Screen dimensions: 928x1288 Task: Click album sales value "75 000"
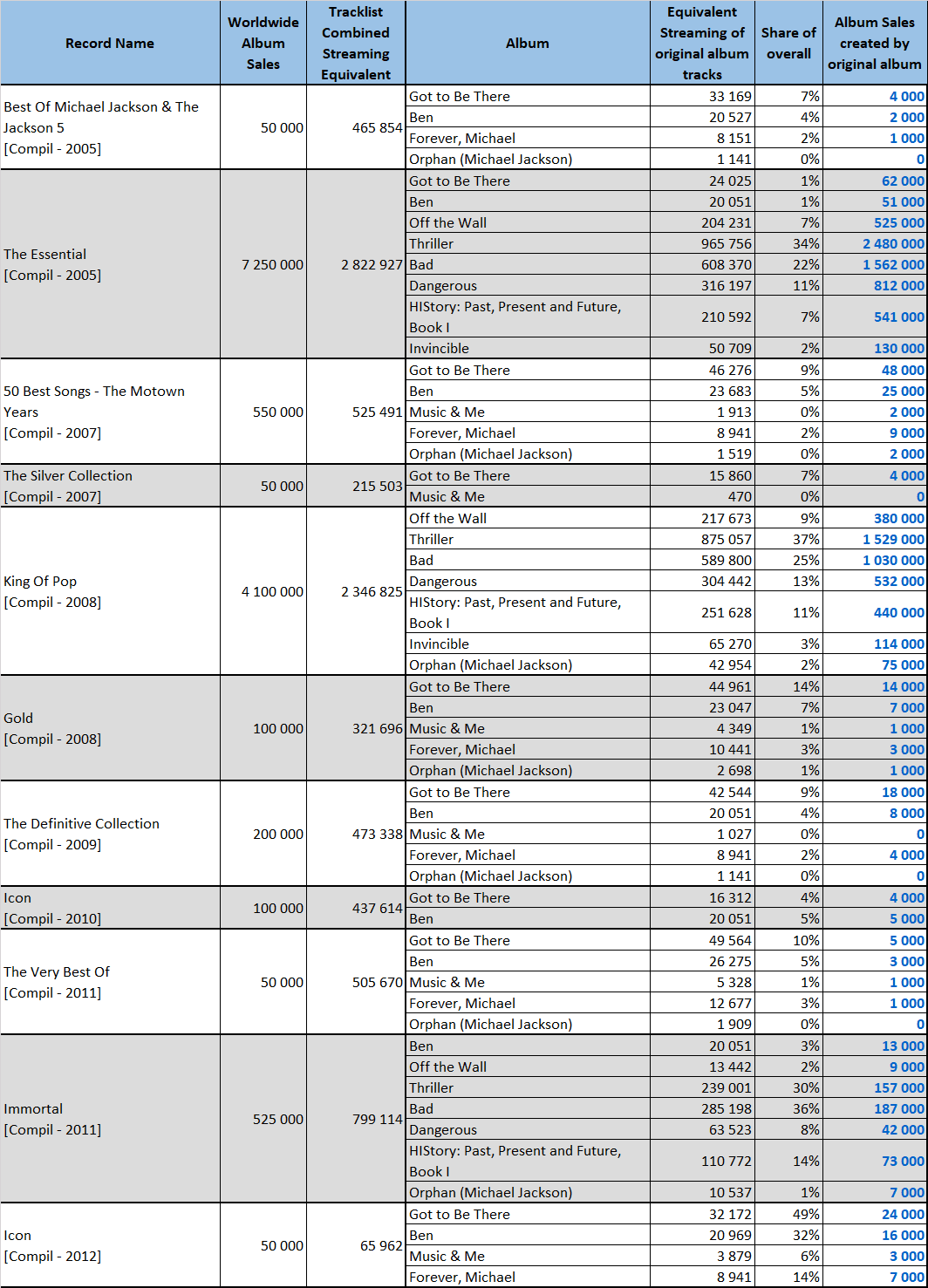coord(903,664)
